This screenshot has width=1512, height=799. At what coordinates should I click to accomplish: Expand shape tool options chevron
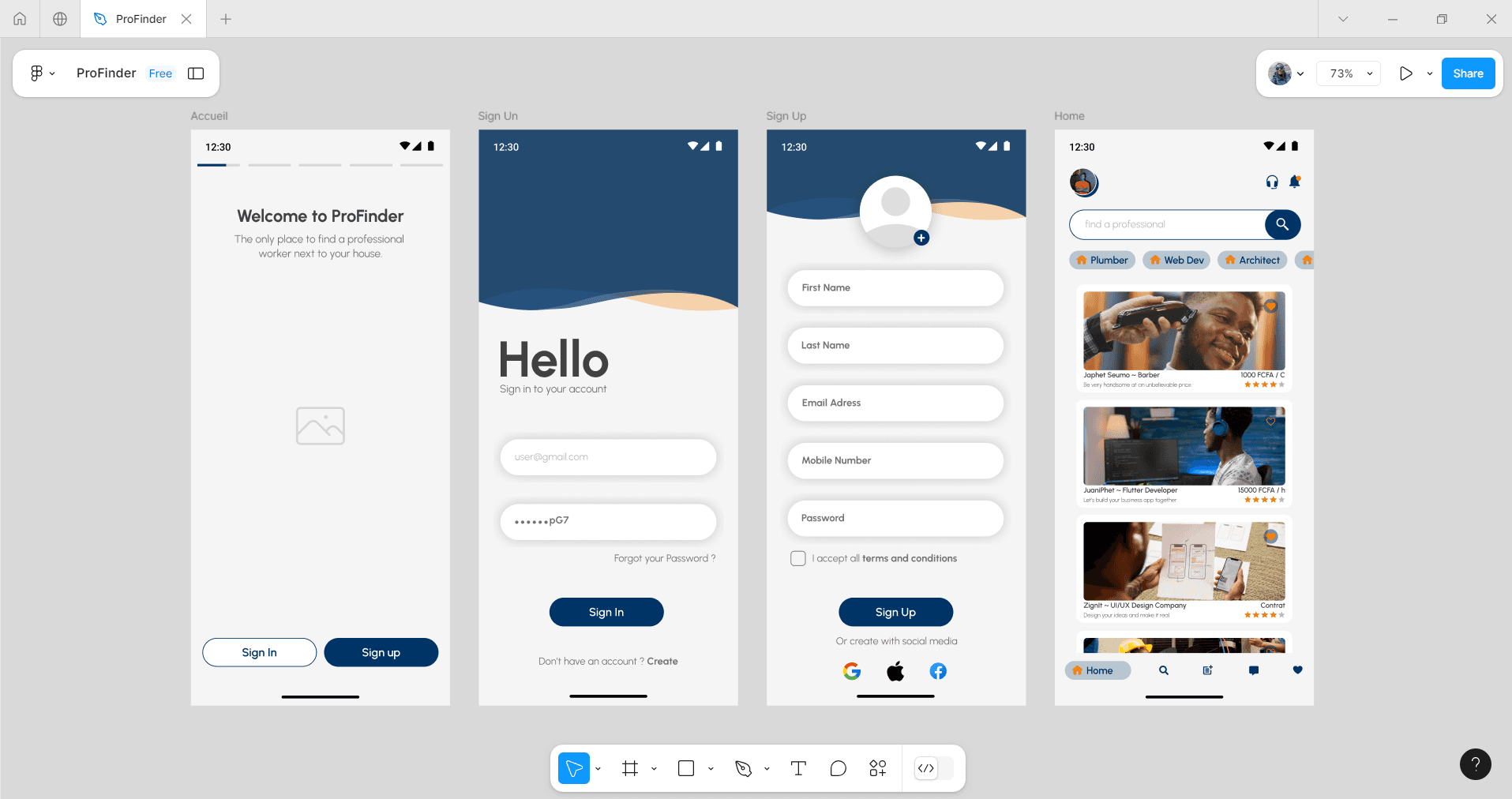[711, 768]
